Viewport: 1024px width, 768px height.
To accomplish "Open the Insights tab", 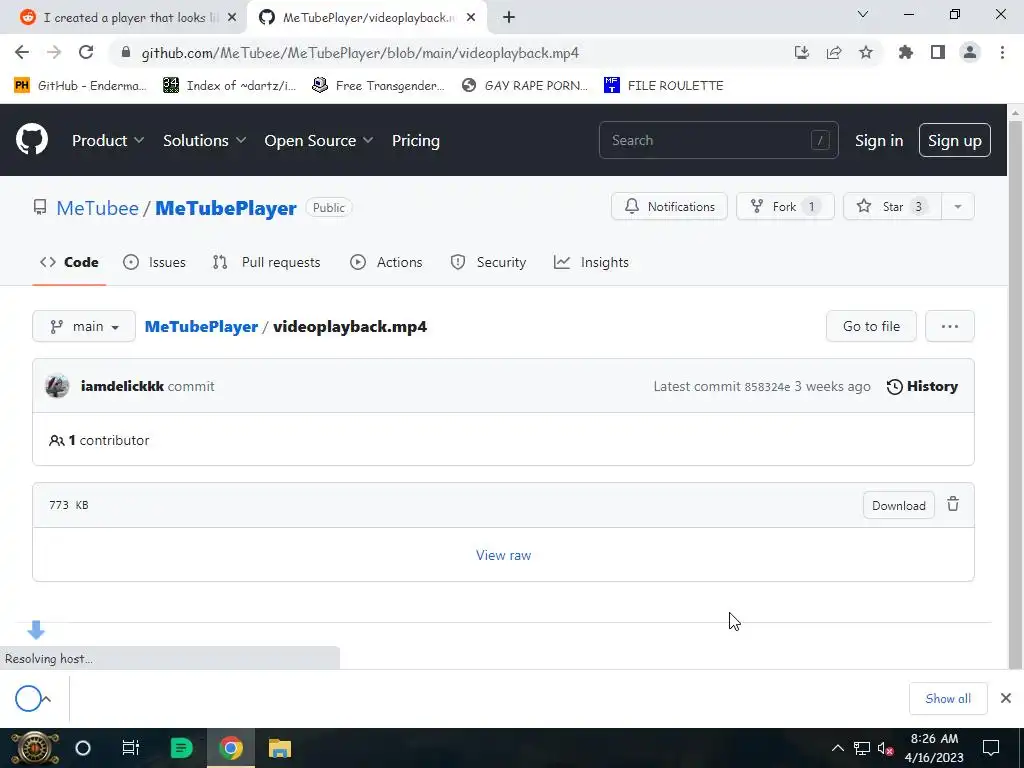I will [x=592, y=262].
